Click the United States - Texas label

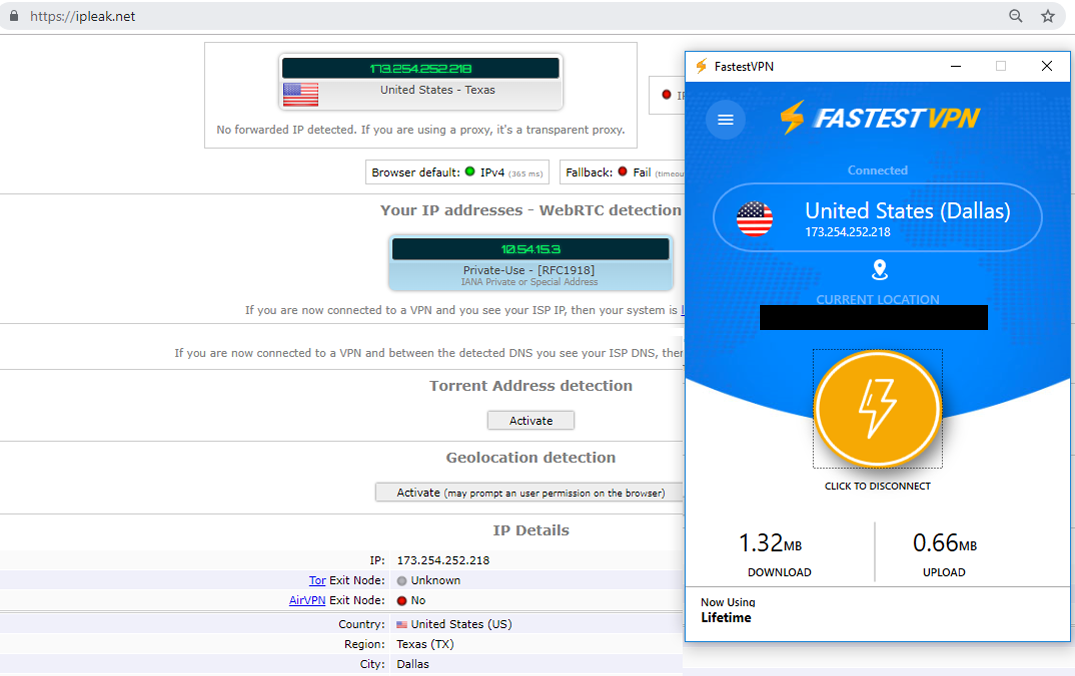click(x=437, y=90)
